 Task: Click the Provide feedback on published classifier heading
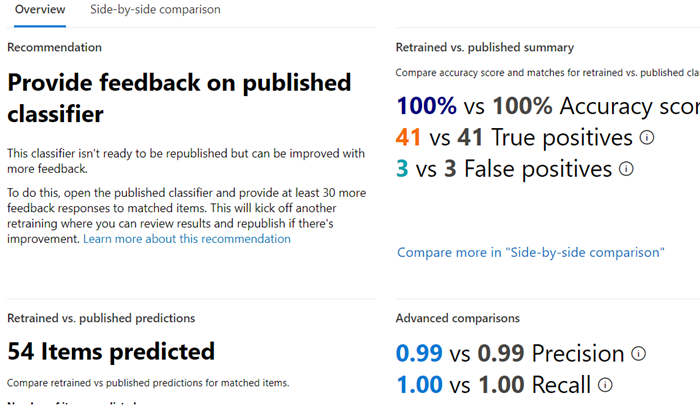coord(179,98)
